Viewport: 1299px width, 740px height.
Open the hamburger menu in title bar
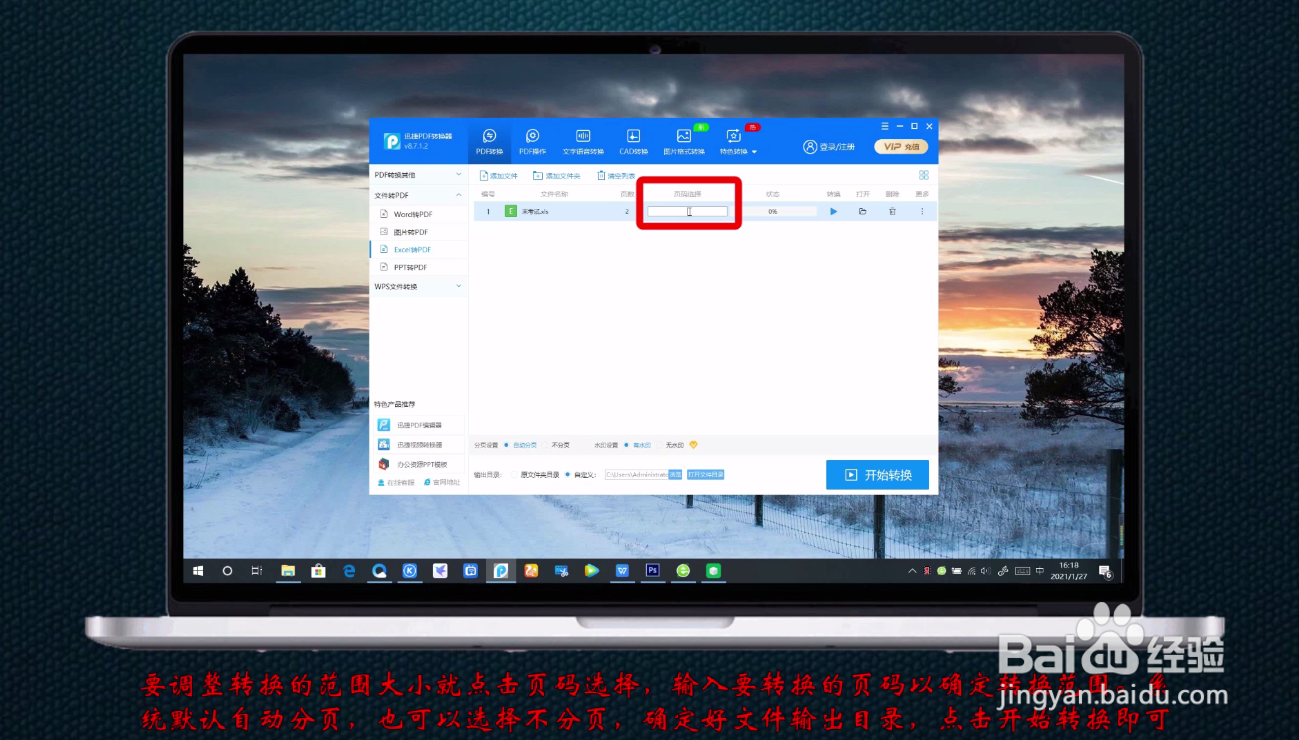point(885,126)
